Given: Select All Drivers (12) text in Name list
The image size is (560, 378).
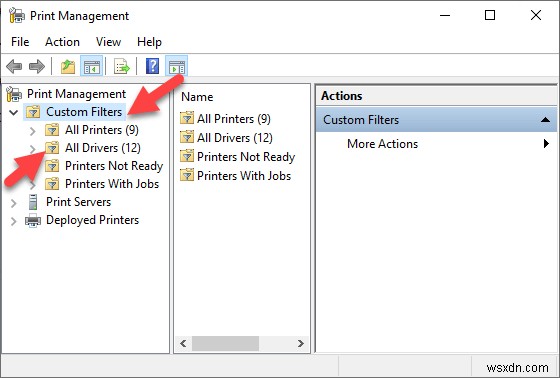Looking at the screenshot, I should coord(235,137).
